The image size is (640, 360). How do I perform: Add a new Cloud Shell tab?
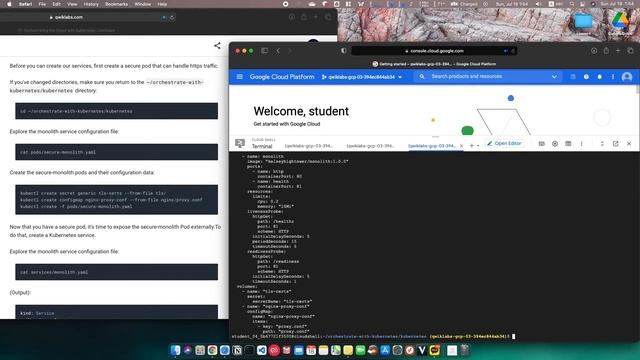[471, 146]
